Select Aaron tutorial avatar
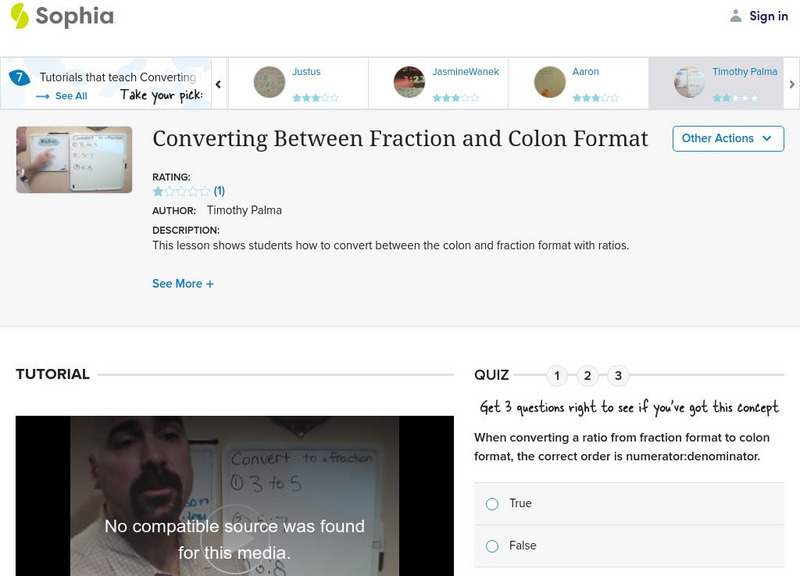The width and height of the screenshot is (800, 576). (x=549, y=82)
